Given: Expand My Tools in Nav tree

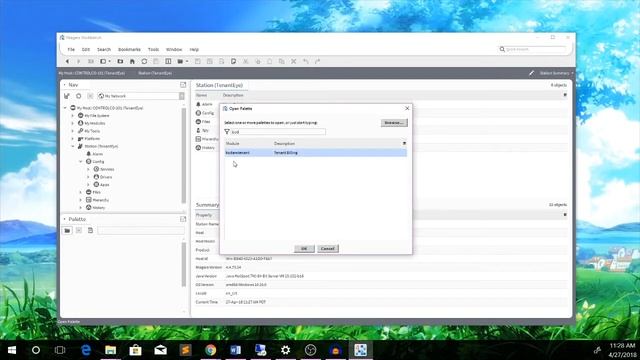Looking at the screenshot, I should coord(73,131).
